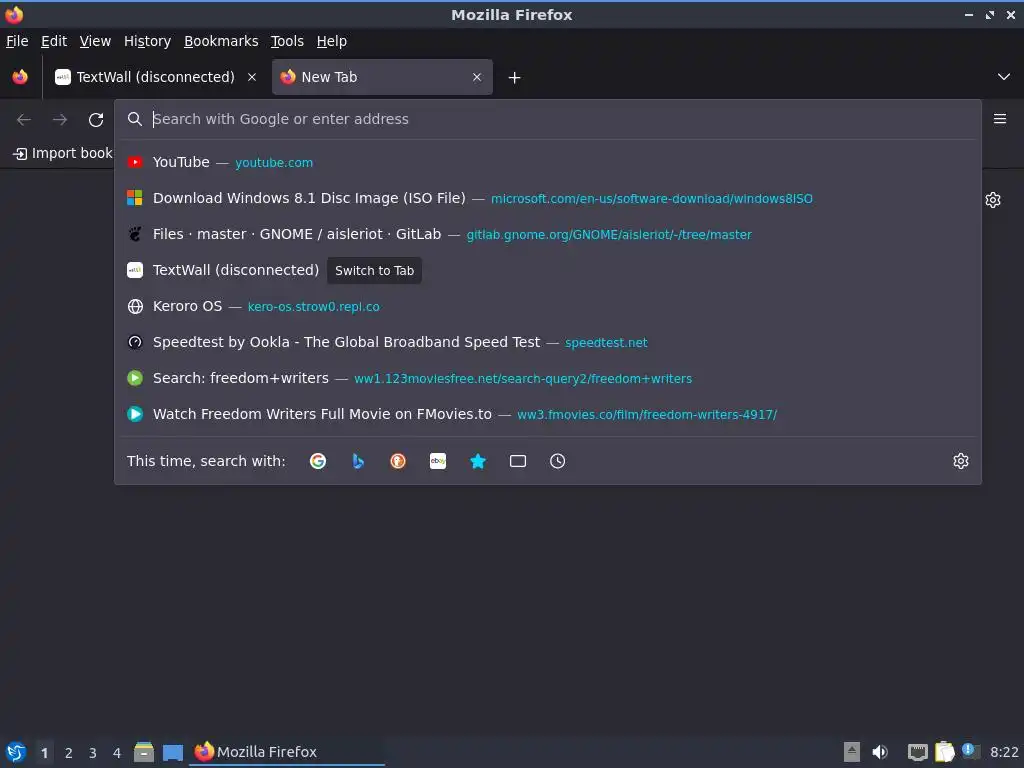1024x768 pixels.
Task: Close the New Tab tab
Action: coord(477,77)
